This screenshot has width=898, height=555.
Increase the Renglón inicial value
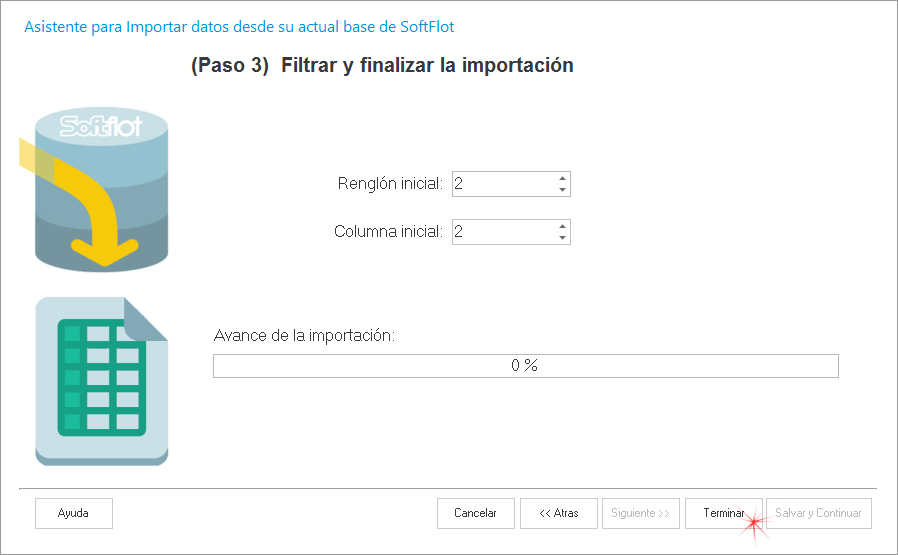[562, 178]
